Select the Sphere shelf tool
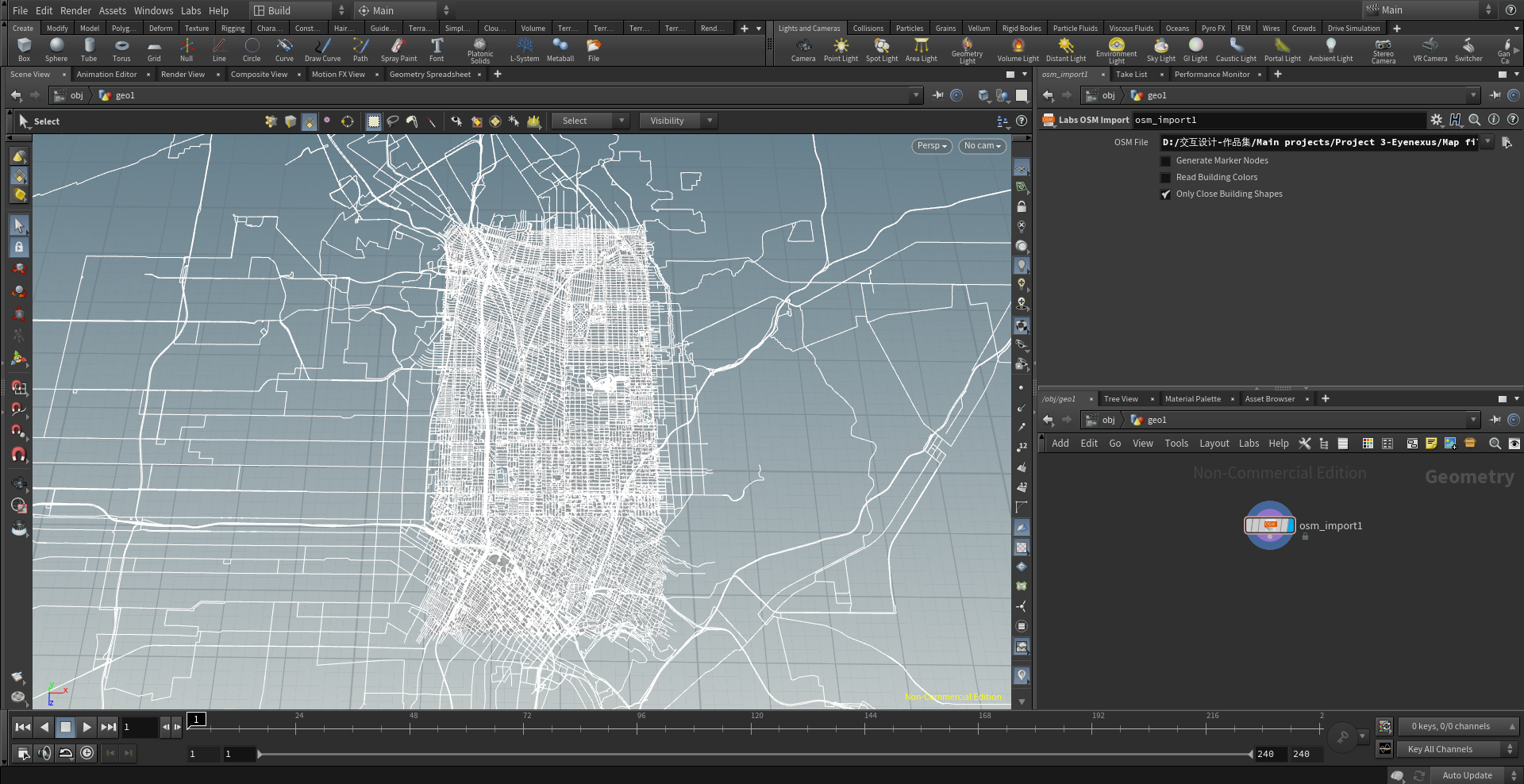 [56, 49]
